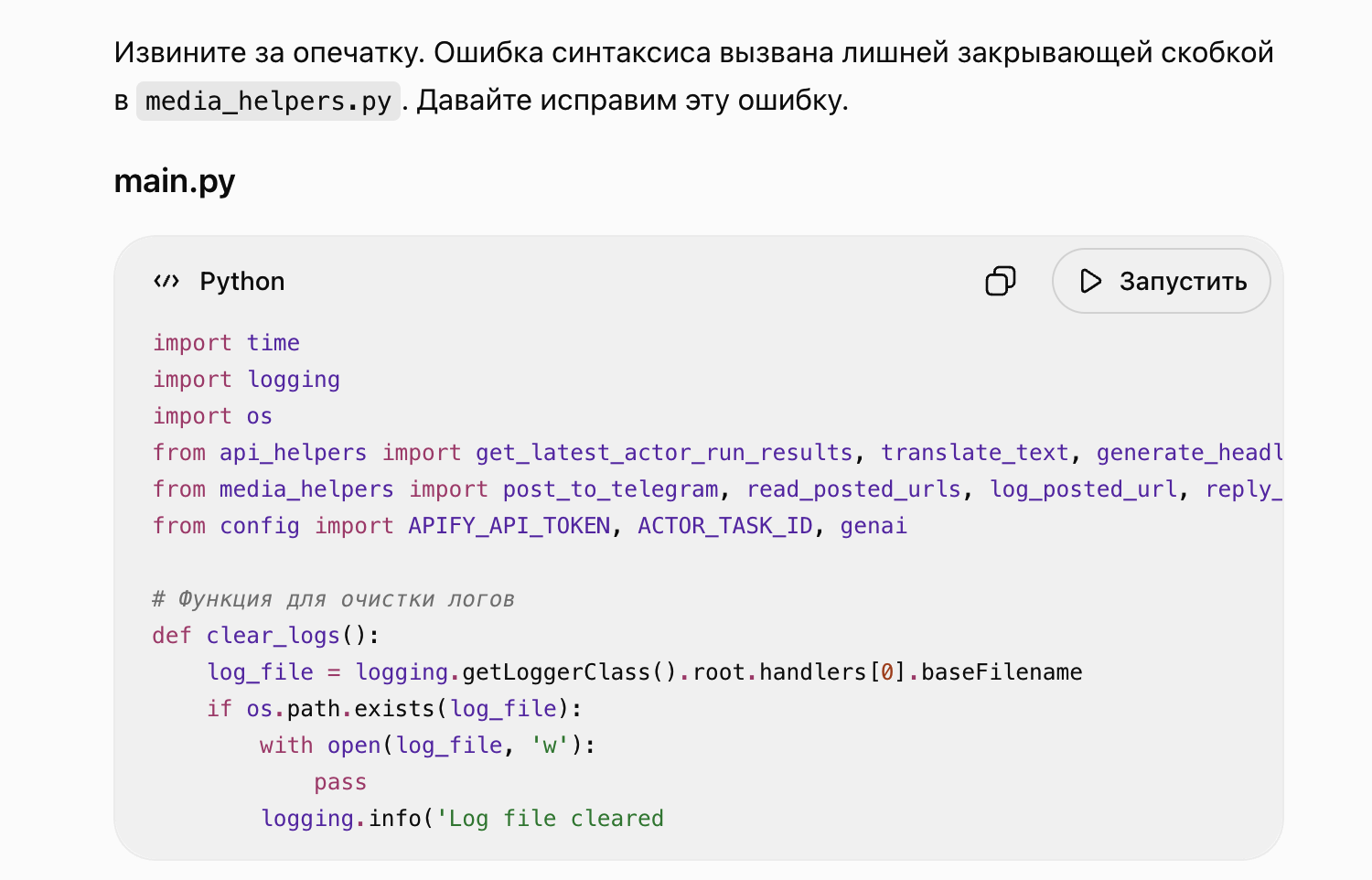The width and height of the screenshot is (1372, 880).
Task: Click read_posted_urls in the import line
Action: pos(854,489)
